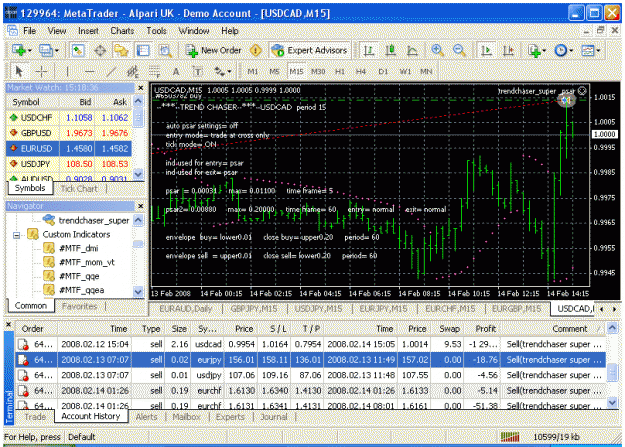This screenshot has height=447, width=625.
Task: Open the Periodicity clock icon
Action: [x=563, y=51]
